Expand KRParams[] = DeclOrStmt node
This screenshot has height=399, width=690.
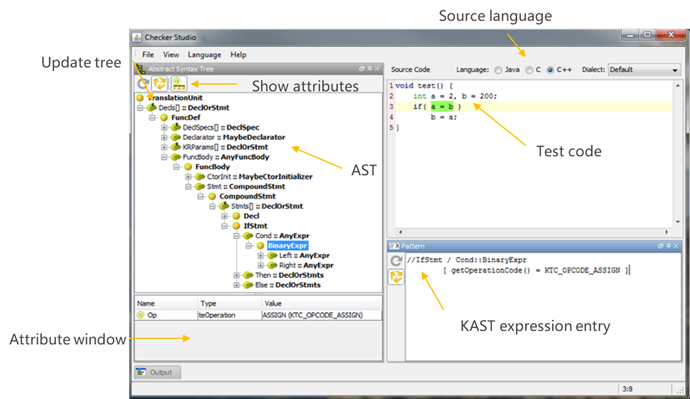(164, 147)
